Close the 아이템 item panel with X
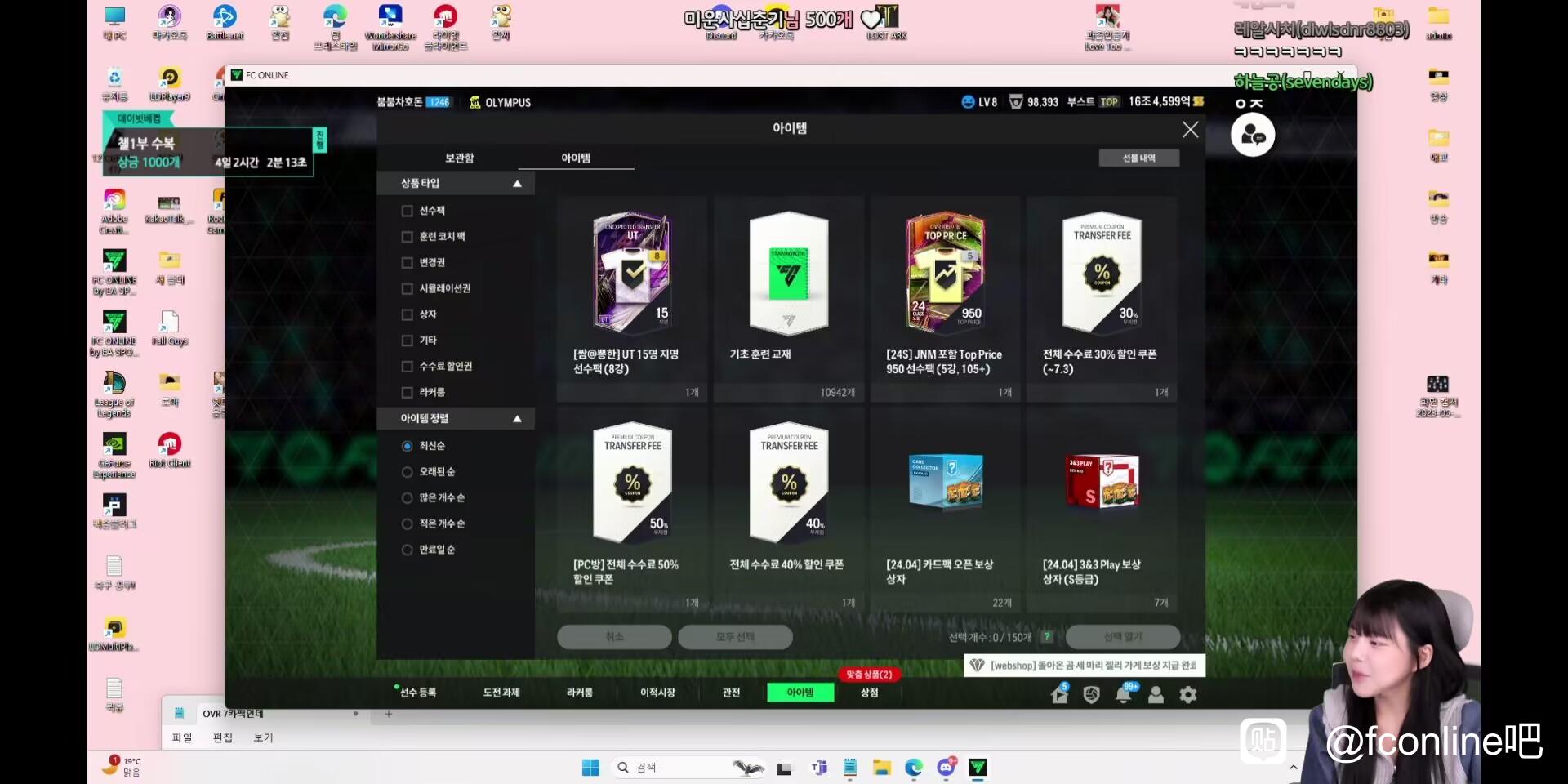 pyautogui.click(x=1190, y=129)
